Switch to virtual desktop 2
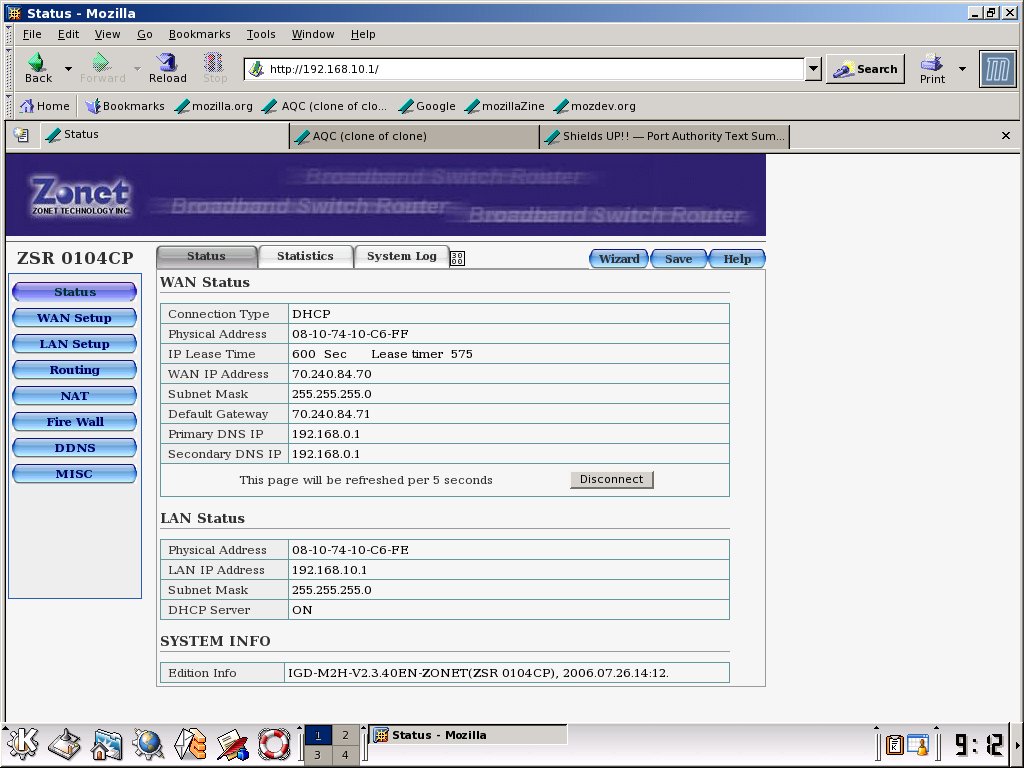This screenshot has height=768, width=1024. coord(345,735)
